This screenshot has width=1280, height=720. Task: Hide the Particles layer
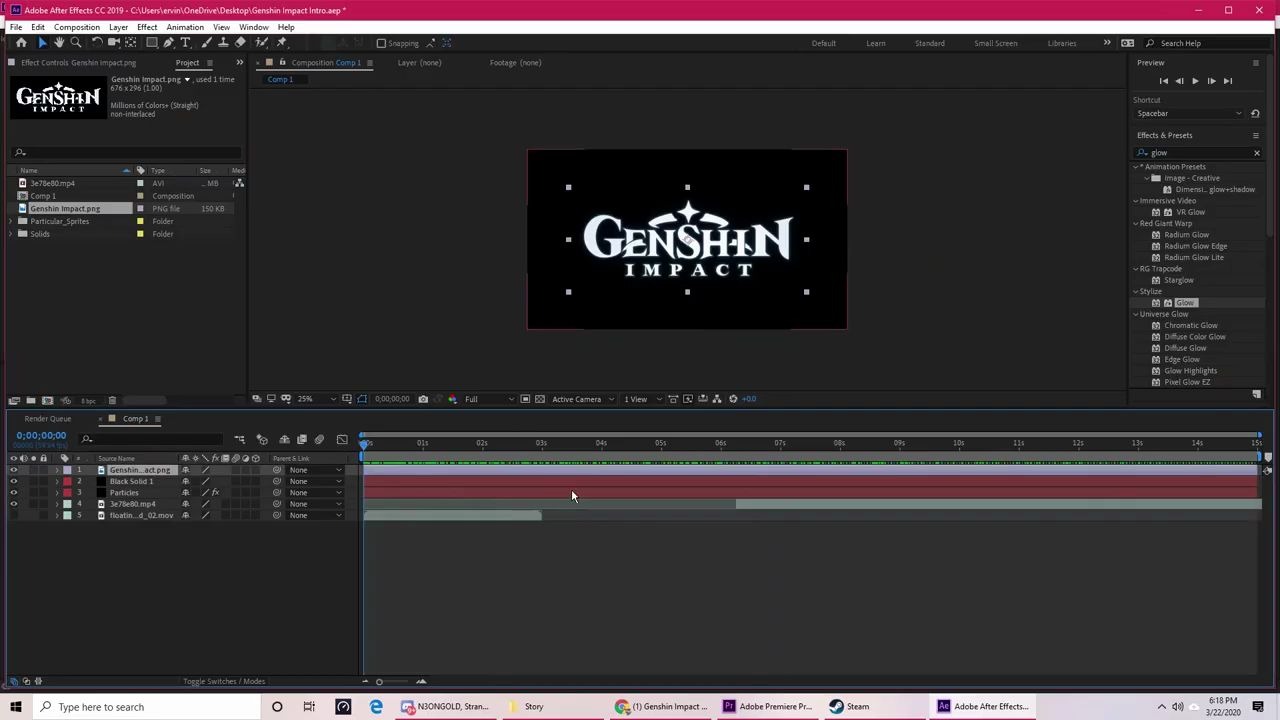[14, 493]
